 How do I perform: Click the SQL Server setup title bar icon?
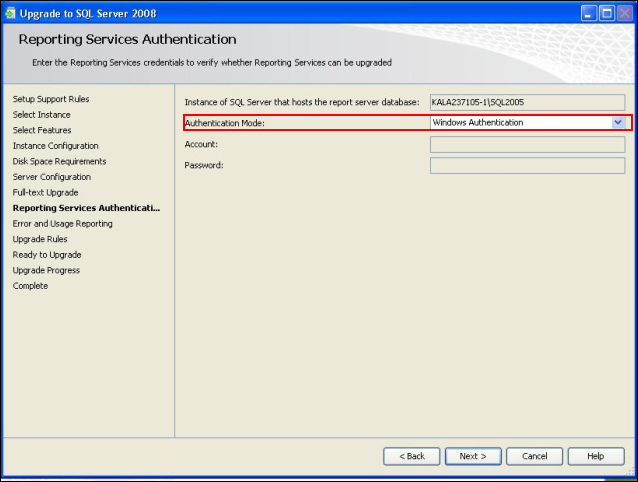[x=10, y=13]
